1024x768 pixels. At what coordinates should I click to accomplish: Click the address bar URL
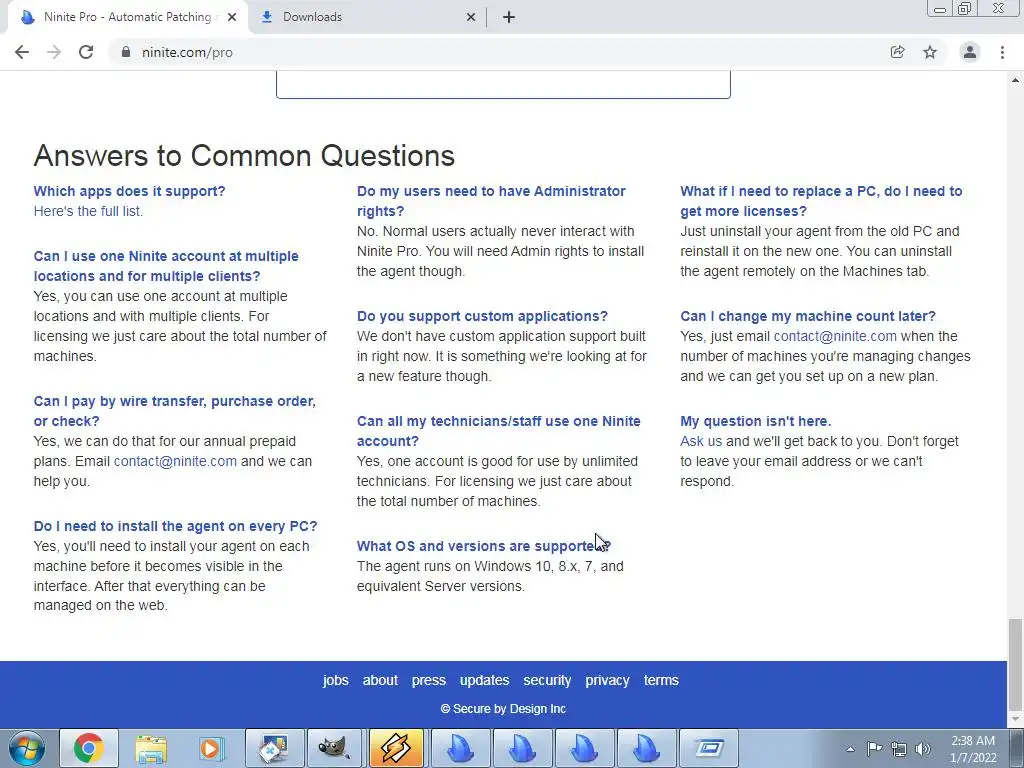[187, 53]
